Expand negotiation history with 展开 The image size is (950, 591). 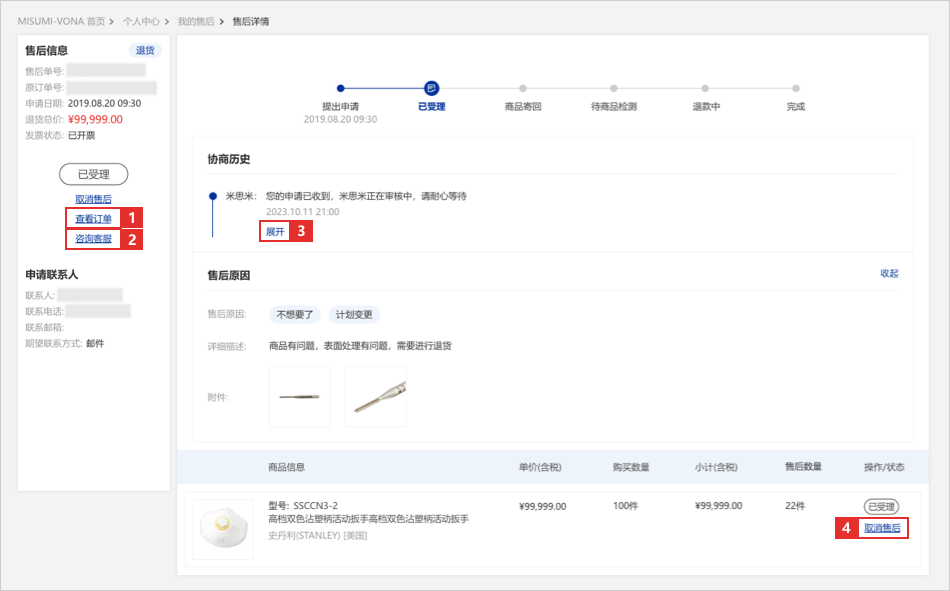click(275, 231)
